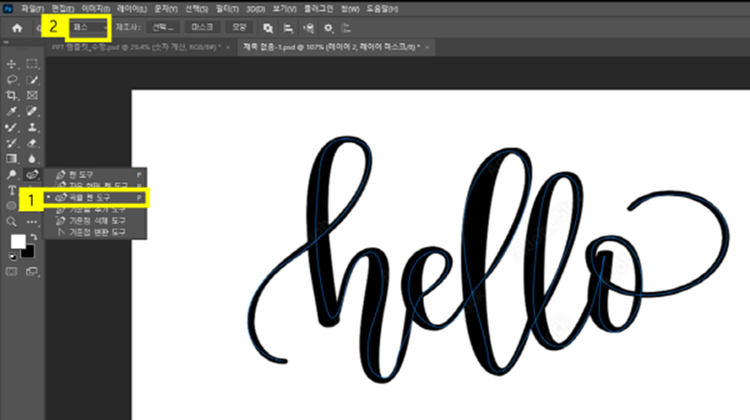Image resolution: width=750 pixels, height=420 pixels.
Task: Switch to the 제목 없음-1.psd tab
Action: (331, 47)
